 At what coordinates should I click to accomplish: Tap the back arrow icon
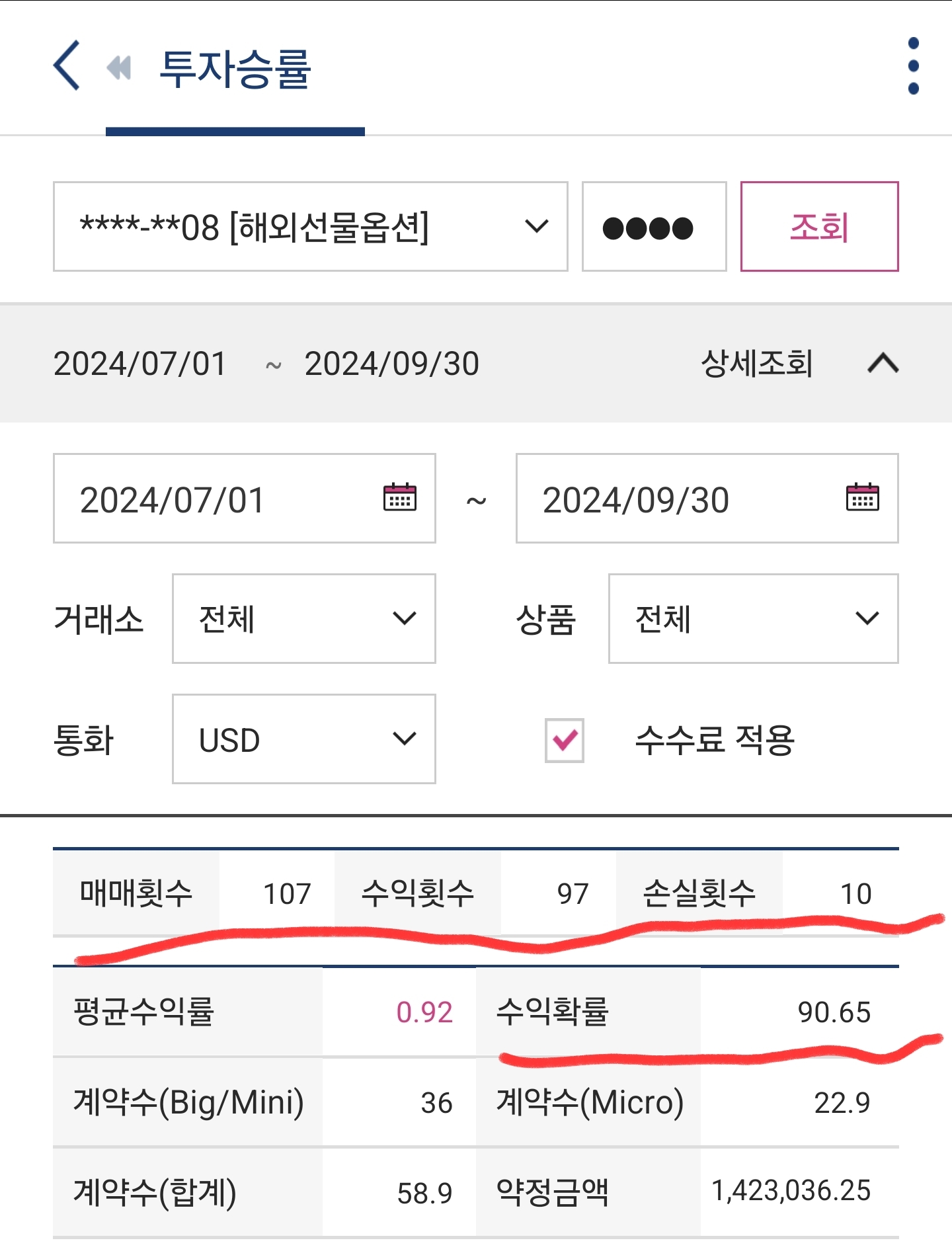pos(67,65)
